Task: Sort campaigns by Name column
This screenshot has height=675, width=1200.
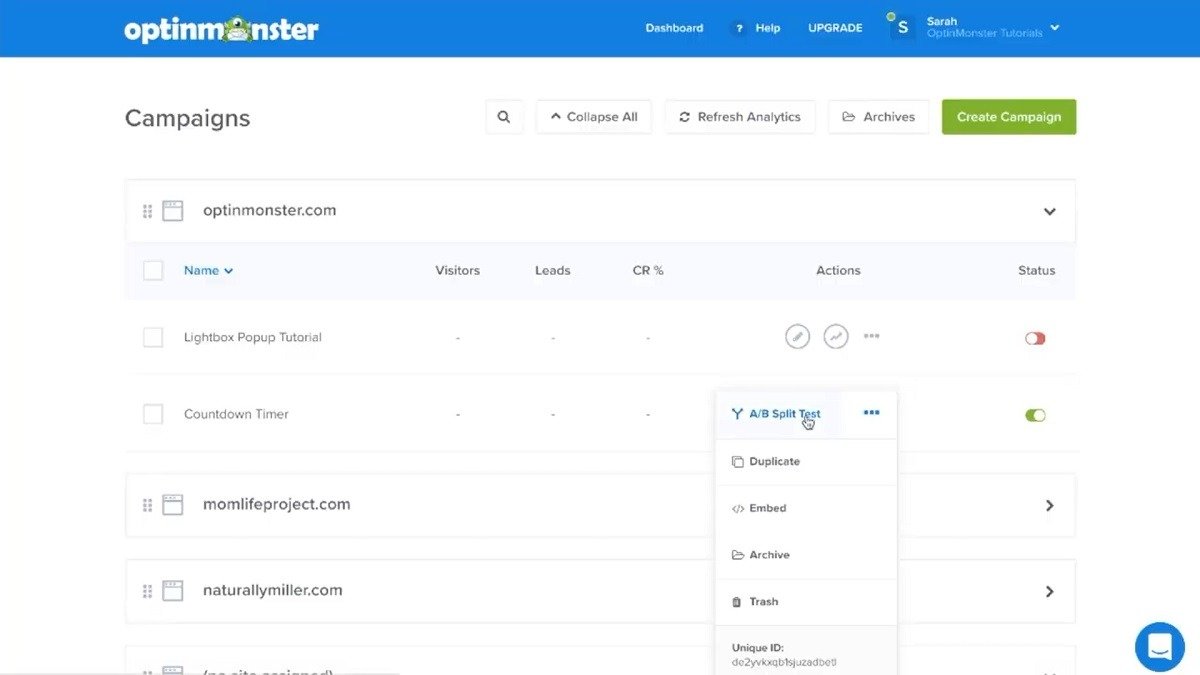Action: tap(208, 270)
